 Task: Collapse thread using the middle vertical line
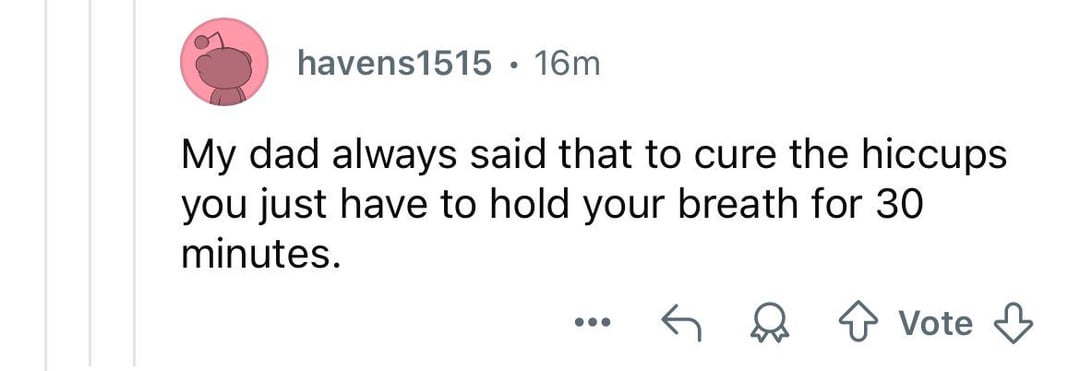(x=90, y=185)
